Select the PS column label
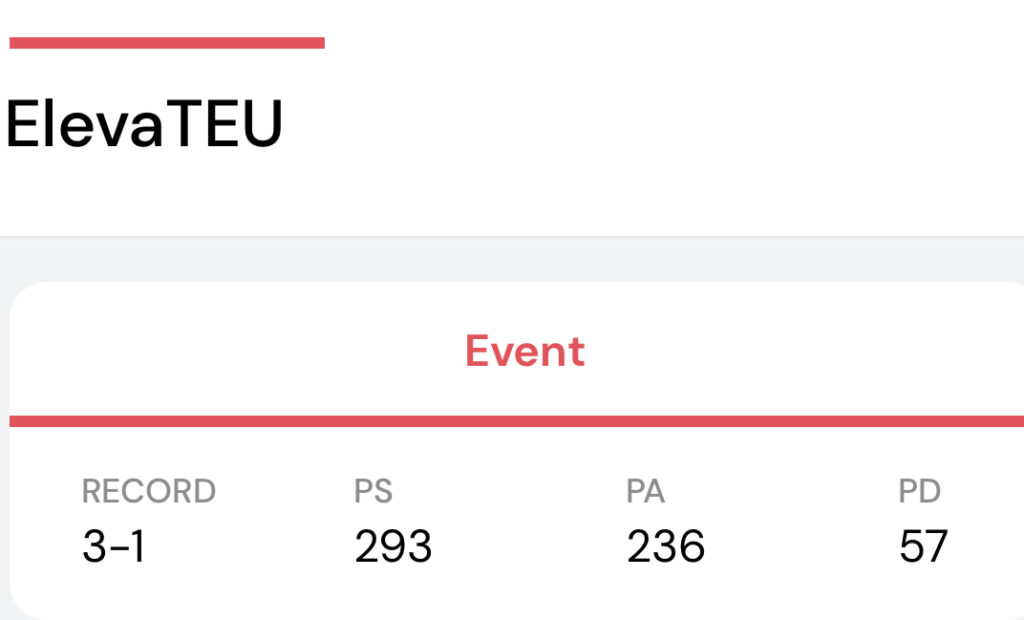The width and height of the screenshot is (1024, 620). point(373,491)
